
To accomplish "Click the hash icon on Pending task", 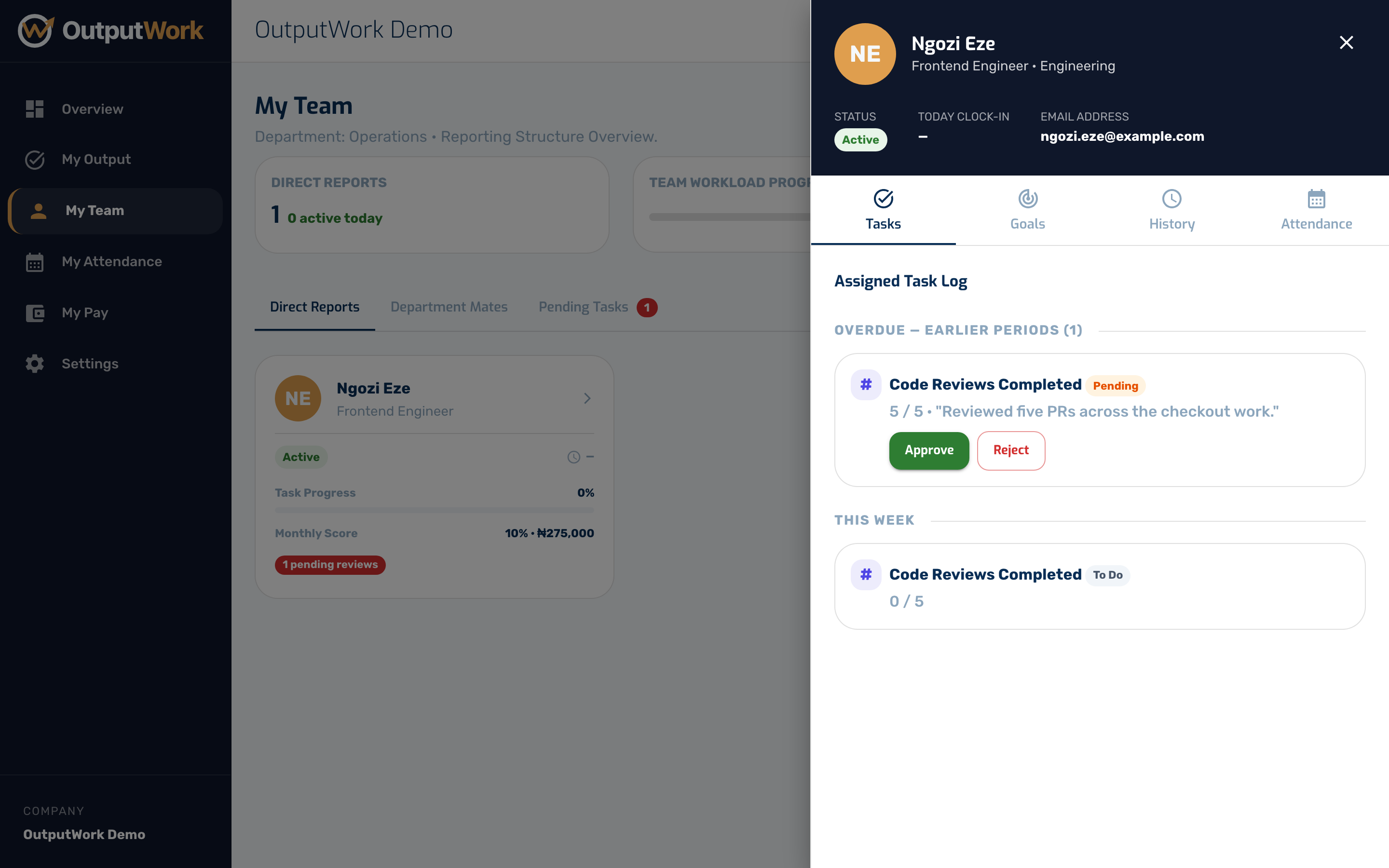I will tap(866, 385).
